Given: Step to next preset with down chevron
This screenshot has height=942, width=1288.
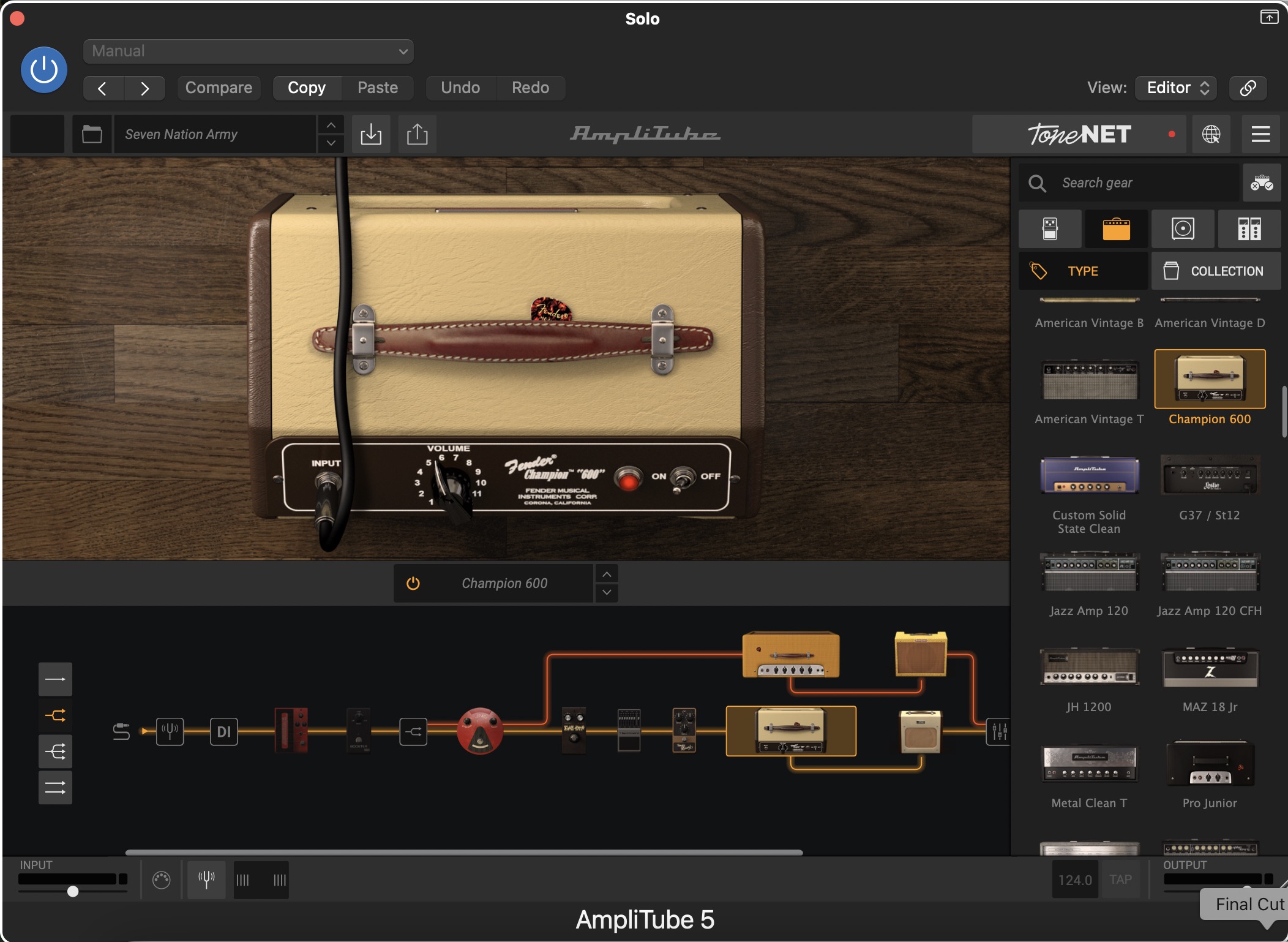Looking at the screenshot, I should pyautogui.click(x=331, y=143).
